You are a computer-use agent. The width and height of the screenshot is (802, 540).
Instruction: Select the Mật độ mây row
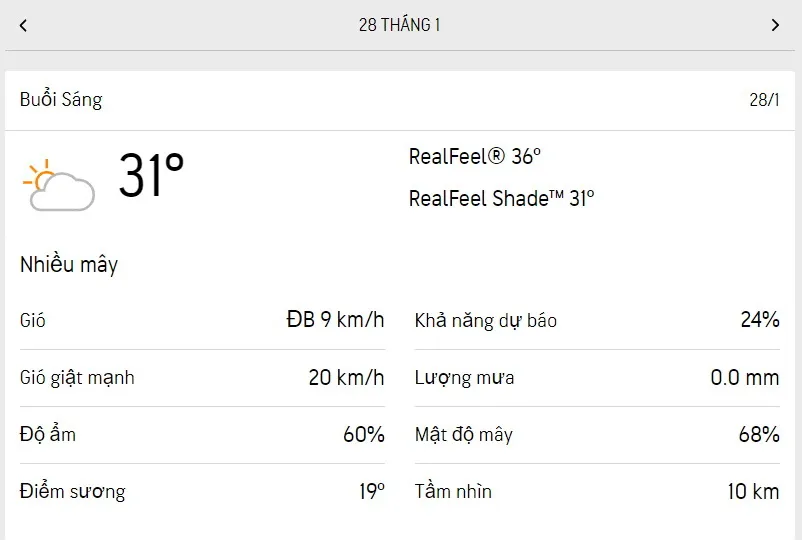click(597, 435)
